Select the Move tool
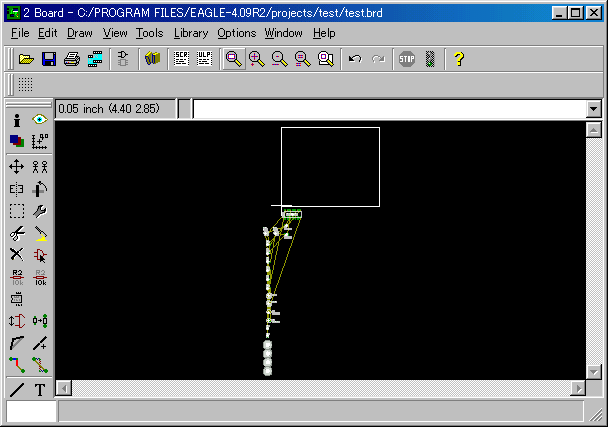 click(17, 167)
